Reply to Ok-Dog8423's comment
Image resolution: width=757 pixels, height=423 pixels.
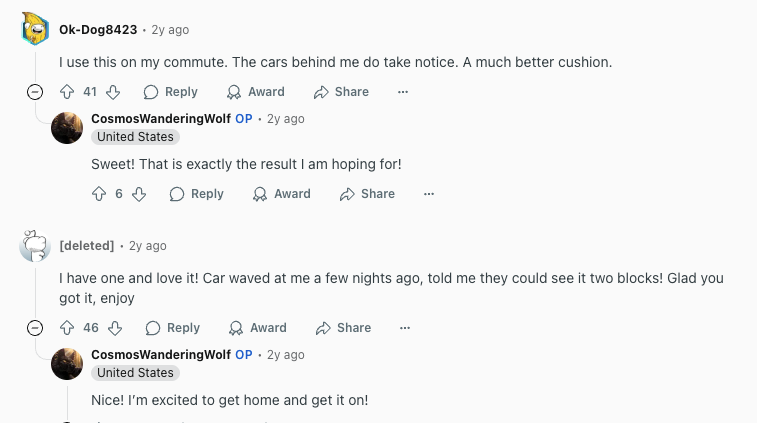[x=170, y=92]
